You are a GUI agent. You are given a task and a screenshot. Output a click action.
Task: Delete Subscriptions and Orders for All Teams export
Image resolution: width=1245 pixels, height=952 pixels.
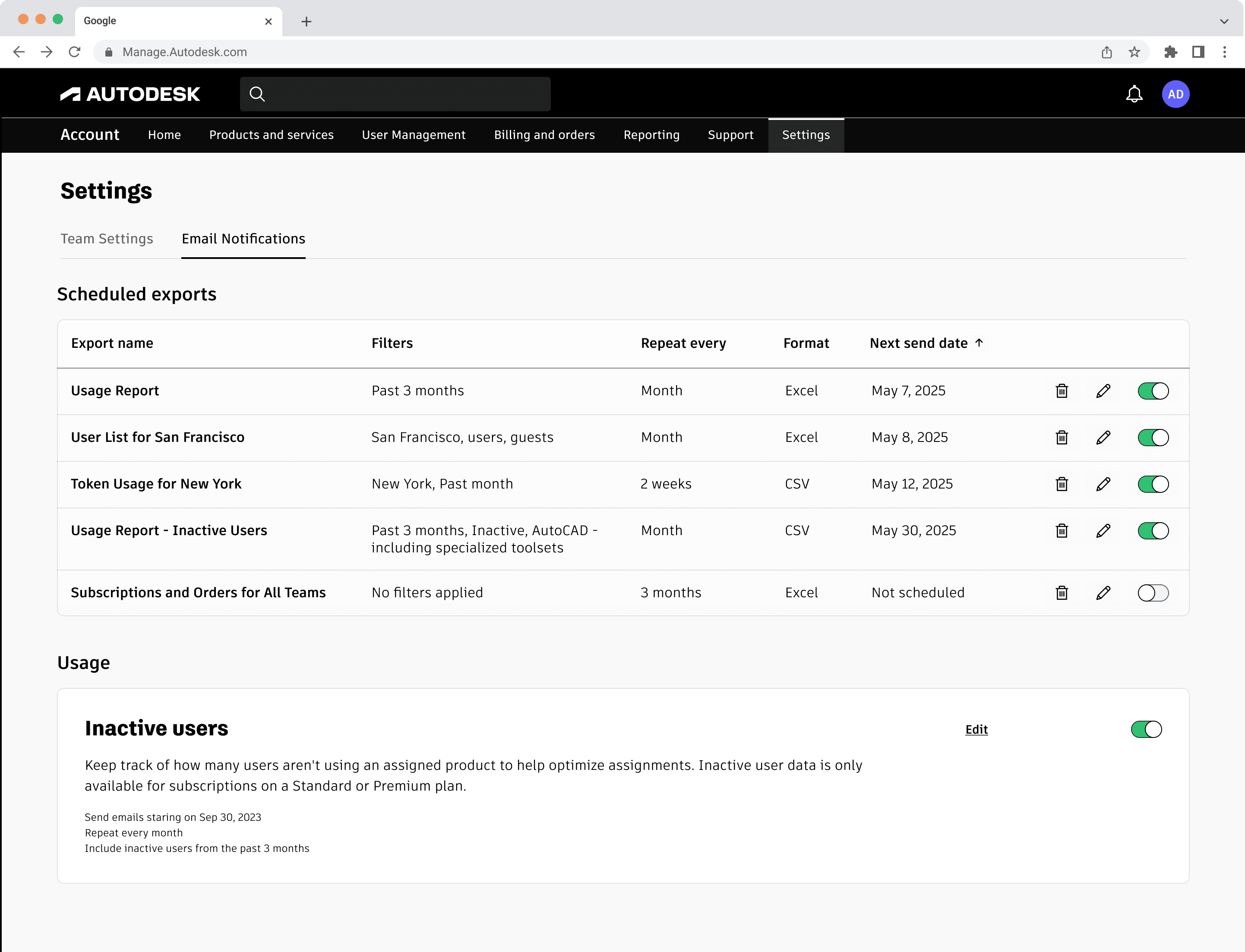pos(1061,593)
